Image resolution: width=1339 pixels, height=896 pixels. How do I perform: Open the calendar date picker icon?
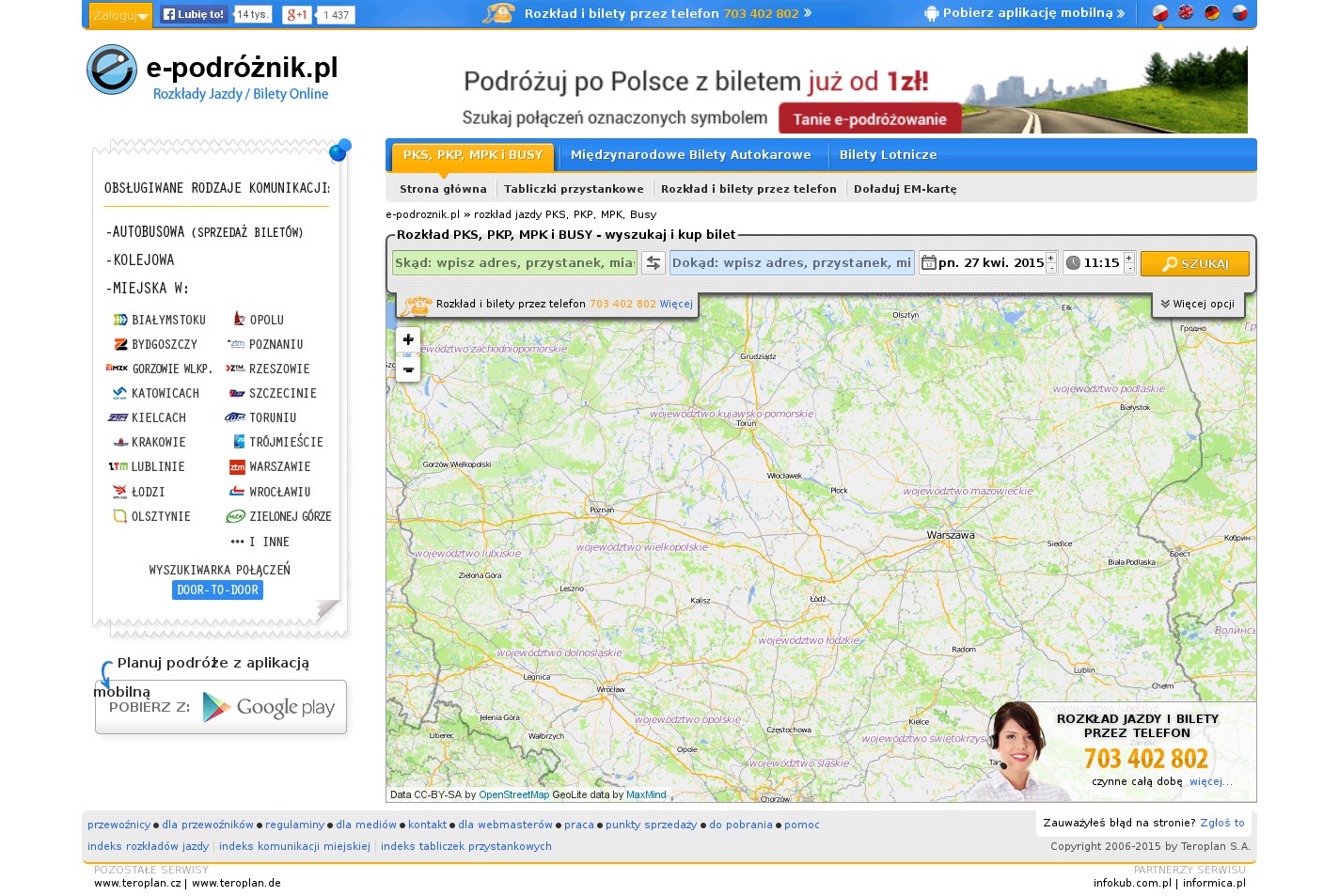(928, 263)
